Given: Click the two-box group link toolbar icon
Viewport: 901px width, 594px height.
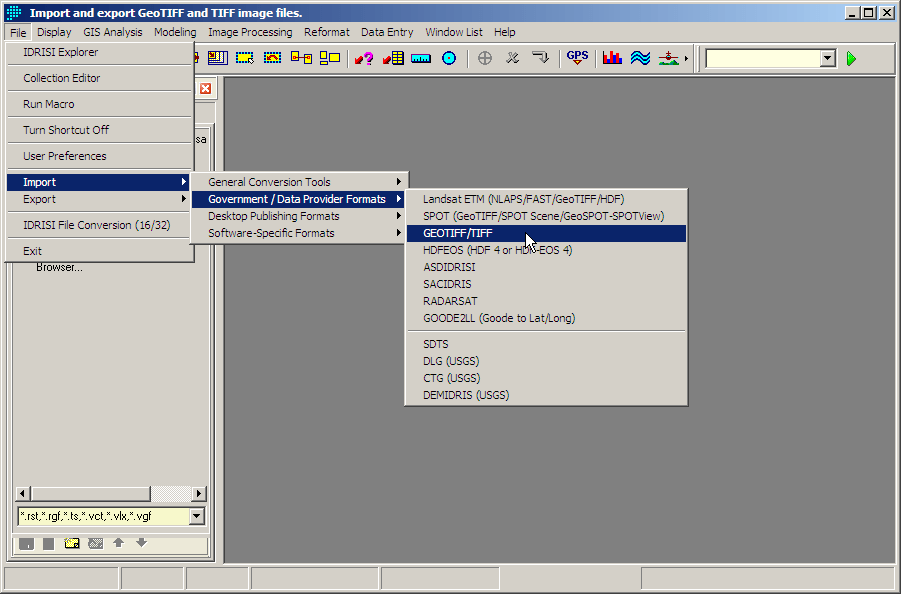Looking at the screenshot, I should pos(330,58).
